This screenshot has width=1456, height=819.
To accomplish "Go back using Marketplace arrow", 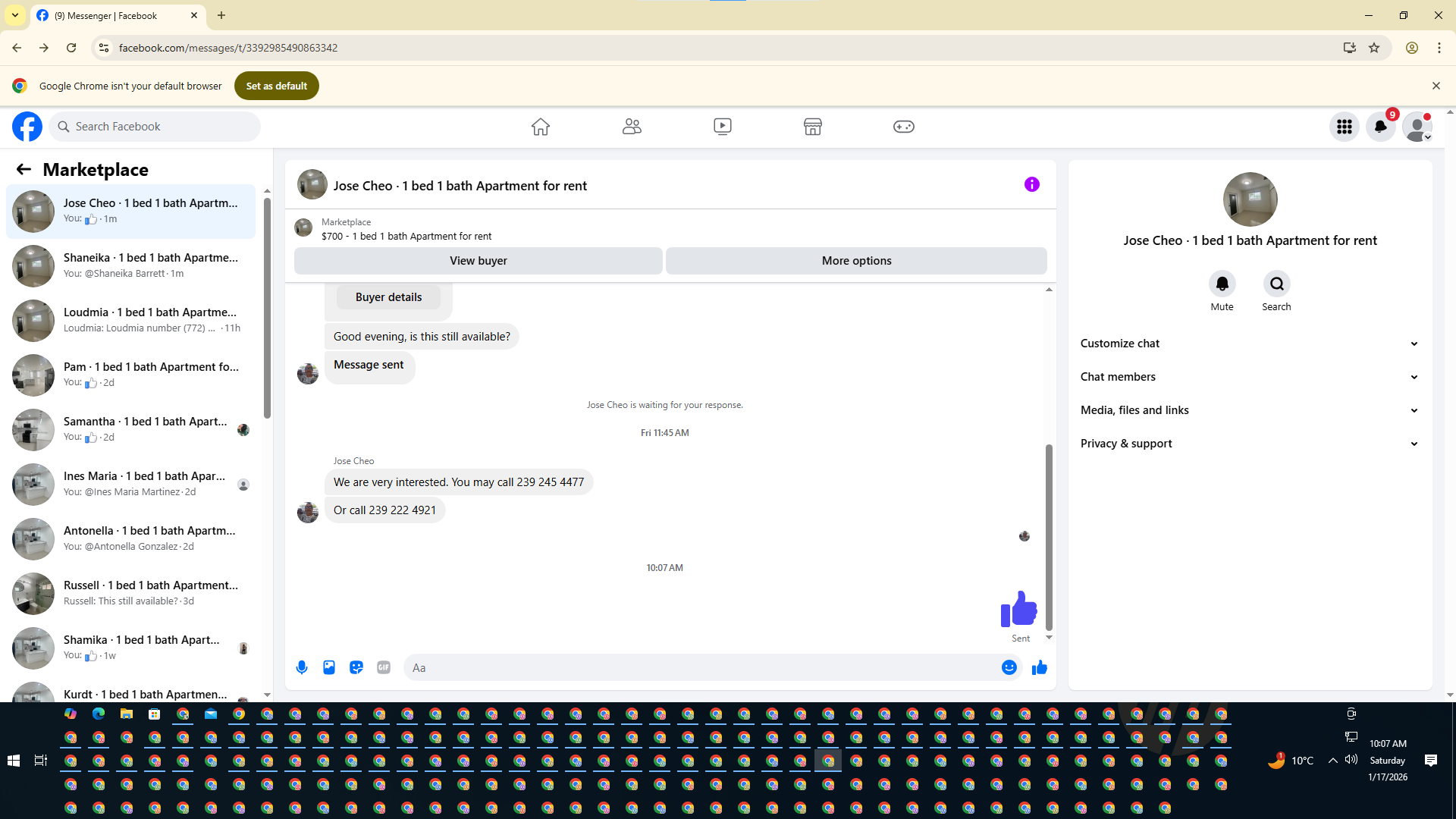I will [24, 169].
